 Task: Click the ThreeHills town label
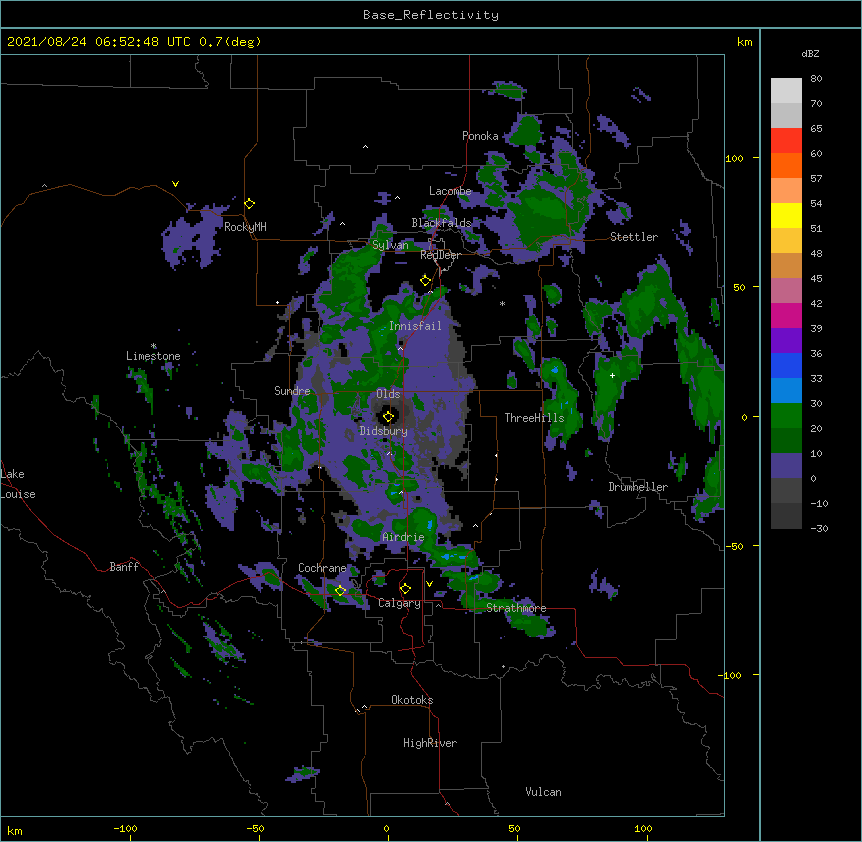point(534,418)
